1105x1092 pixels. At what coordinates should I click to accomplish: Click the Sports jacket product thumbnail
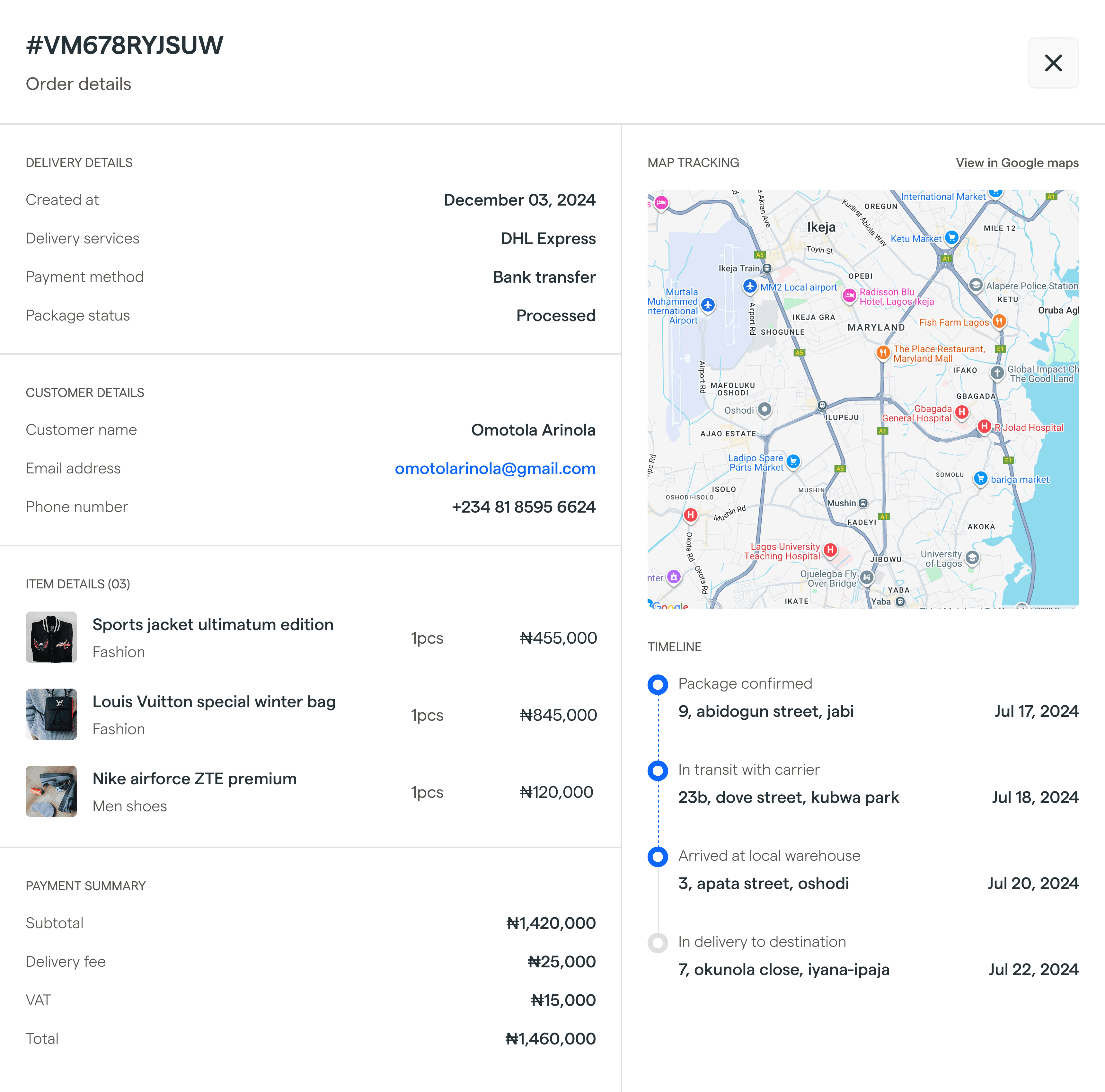coord(51,638)
